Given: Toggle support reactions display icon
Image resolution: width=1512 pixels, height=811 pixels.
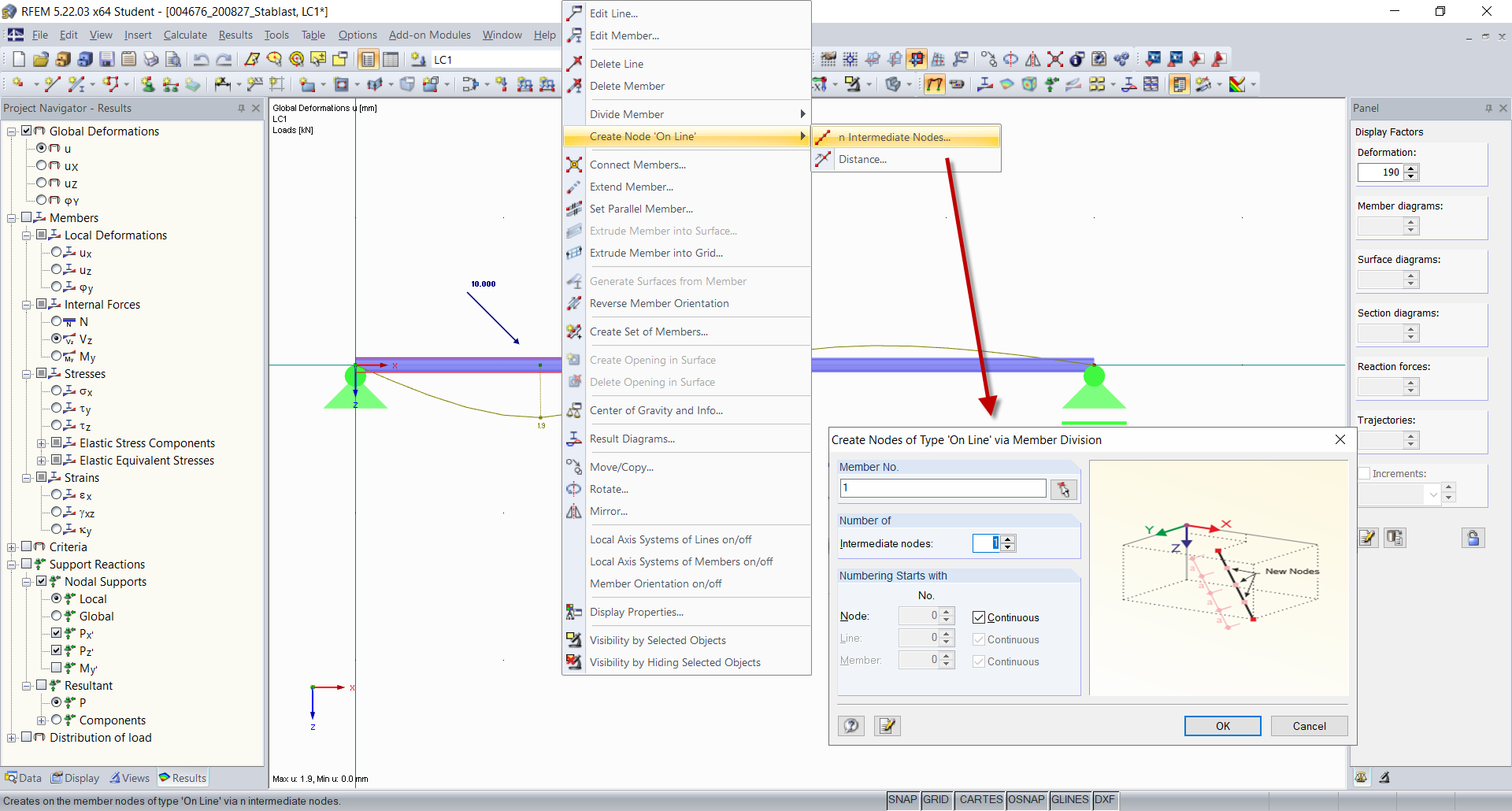Looking at the screenshot, I should (1051, 84).
